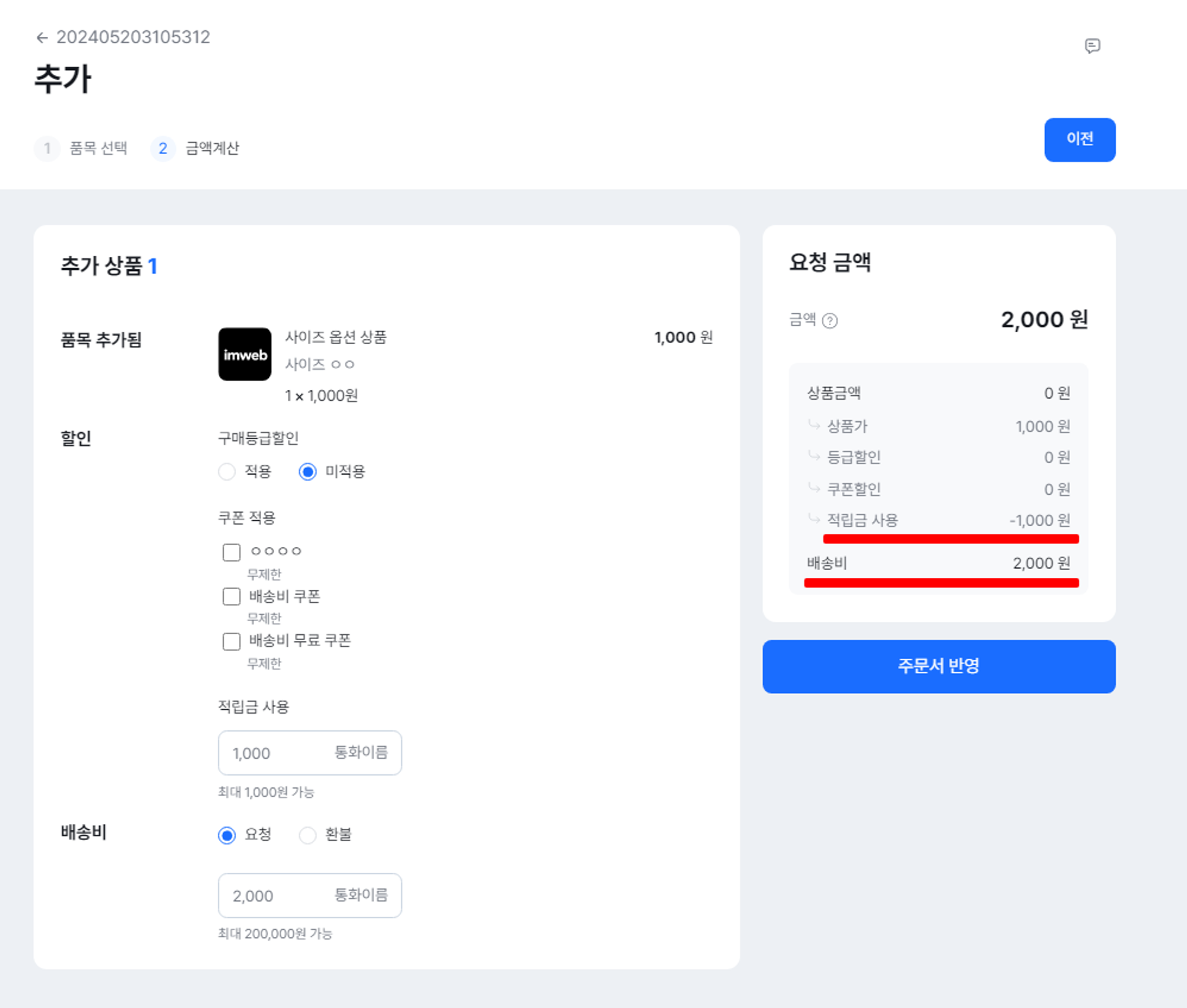Select the 적용 grade discount radio
Screen dimensions: 1187x1008
[227, 472]
